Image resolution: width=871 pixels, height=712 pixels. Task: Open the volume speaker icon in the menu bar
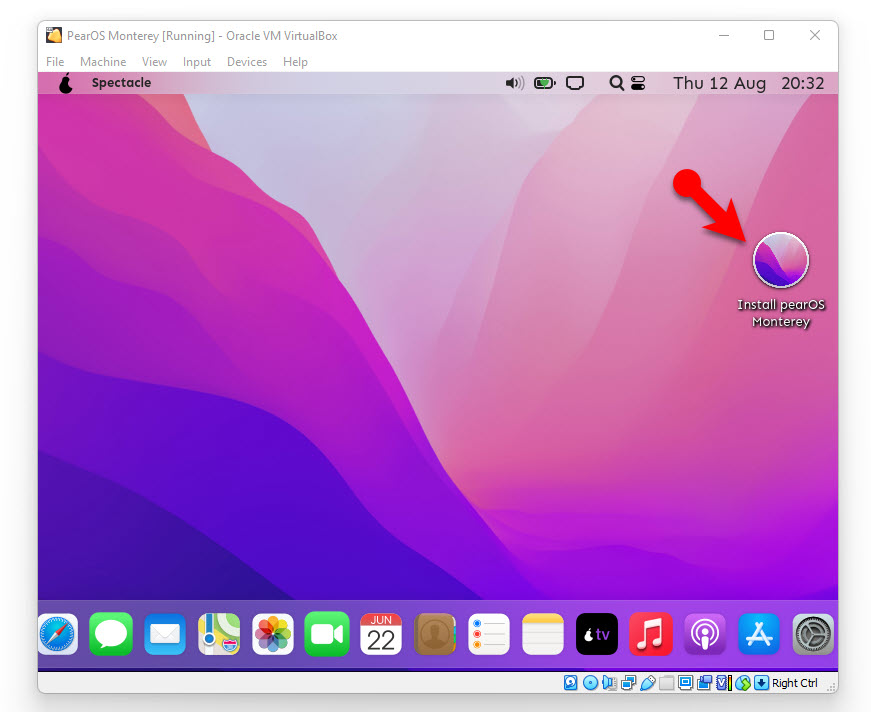(x=514, y=83)
